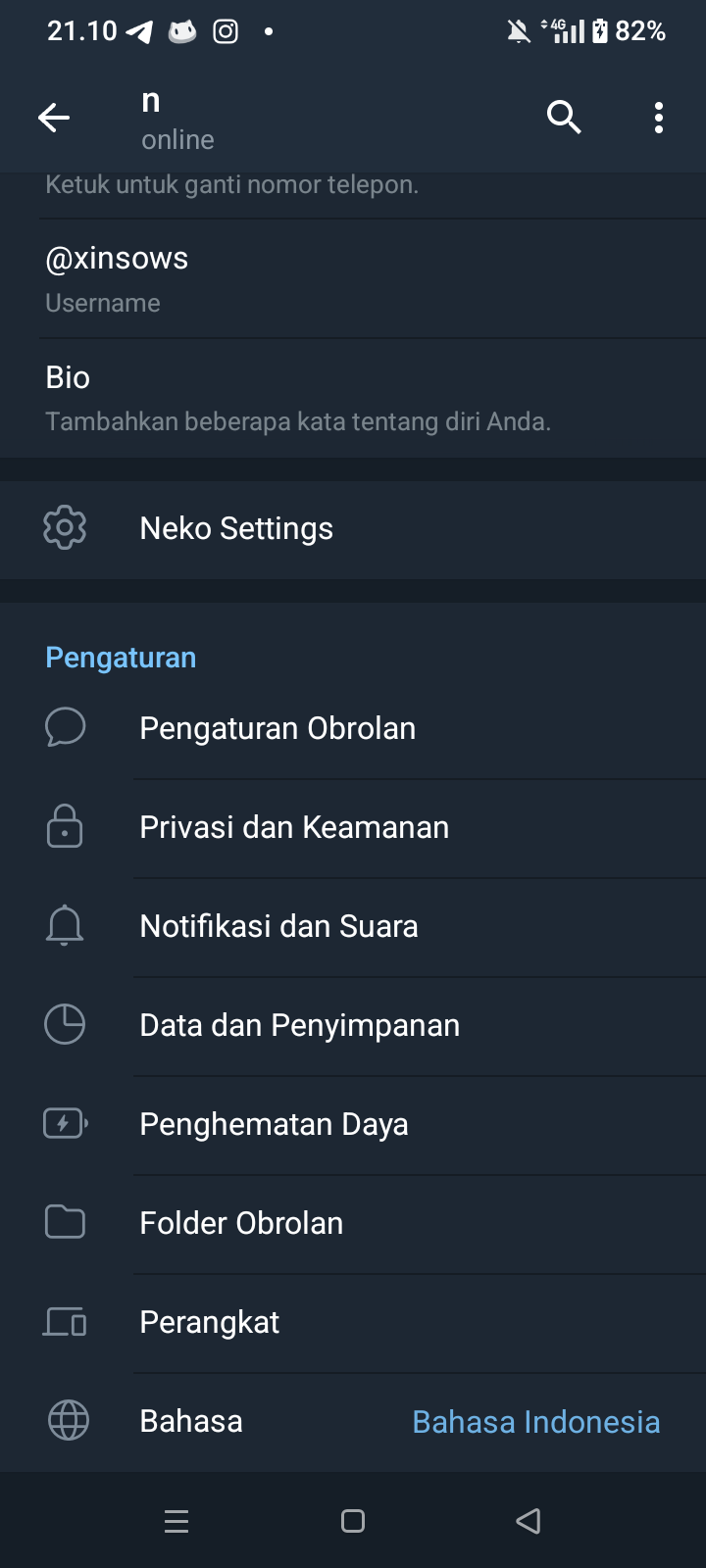This screenshot has height=1568, width=706.
Task: Tap the data storage pie icon
Action: (x=65, y=1025)
